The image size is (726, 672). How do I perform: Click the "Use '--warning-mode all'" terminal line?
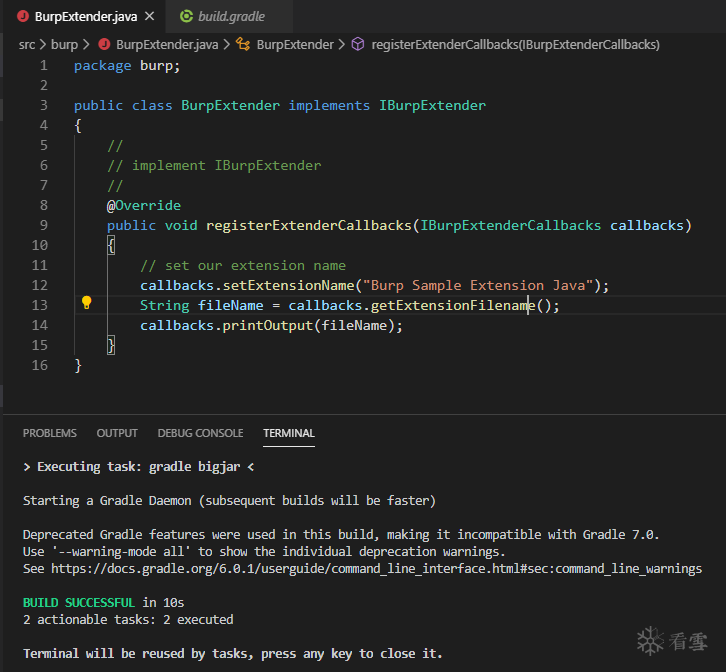coord(264,552)
